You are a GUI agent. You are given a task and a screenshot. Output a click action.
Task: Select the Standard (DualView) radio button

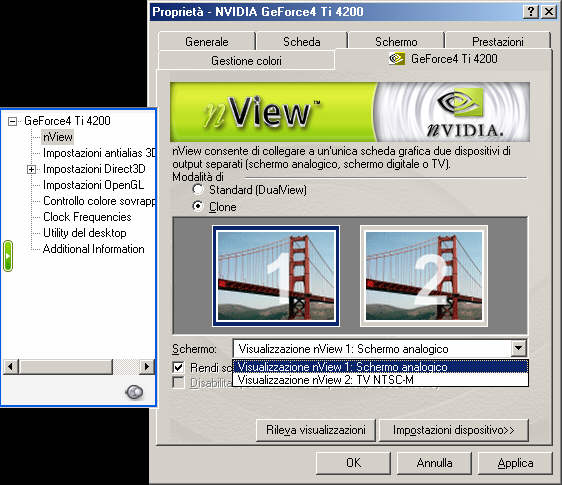point(197,189)
